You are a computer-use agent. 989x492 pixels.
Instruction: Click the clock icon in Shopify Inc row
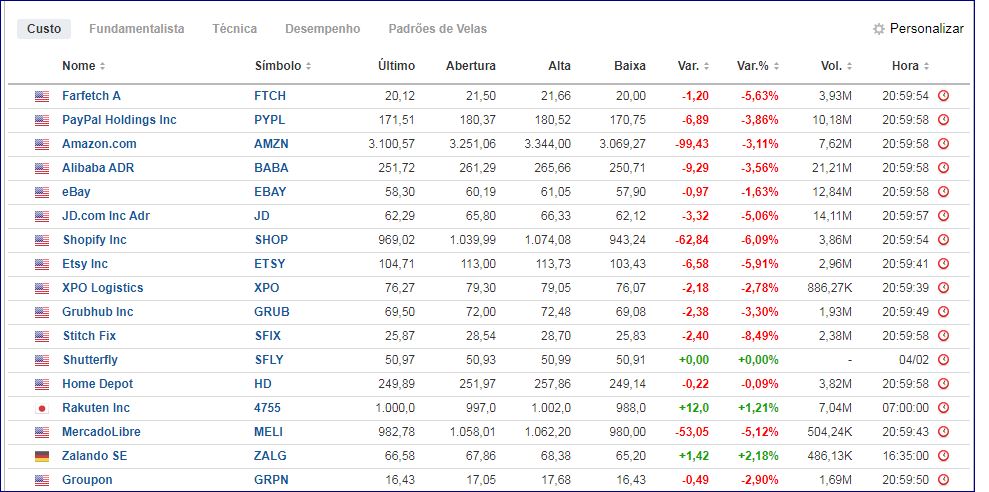pyautogui.click(x=943, y=240)
